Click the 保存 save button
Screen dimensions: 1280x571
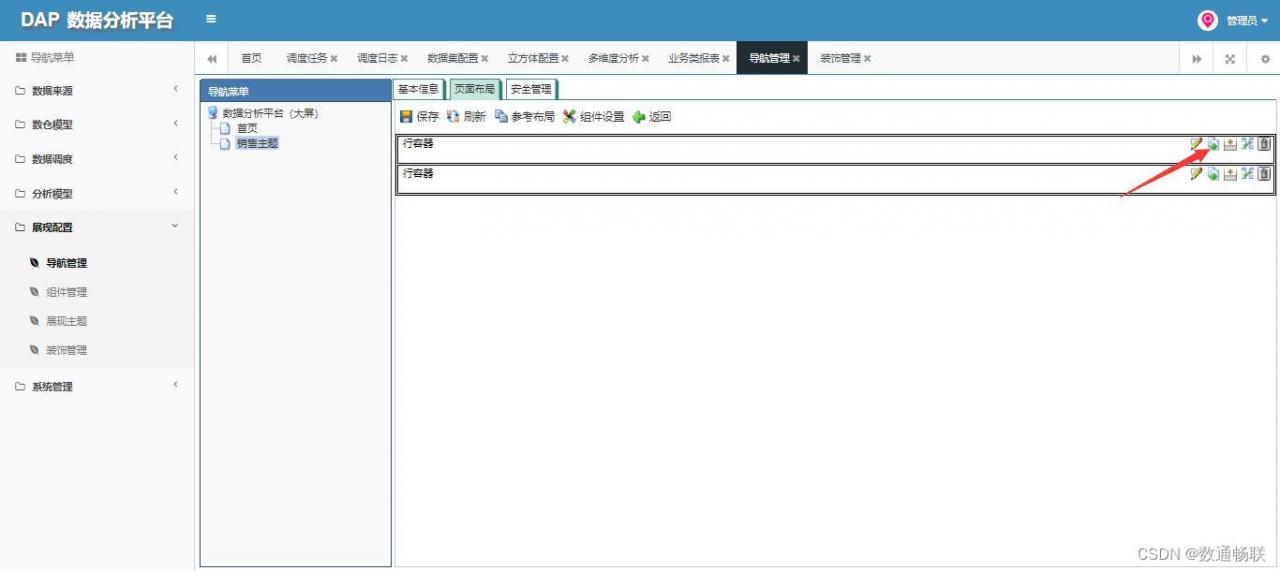click(419, 116)
